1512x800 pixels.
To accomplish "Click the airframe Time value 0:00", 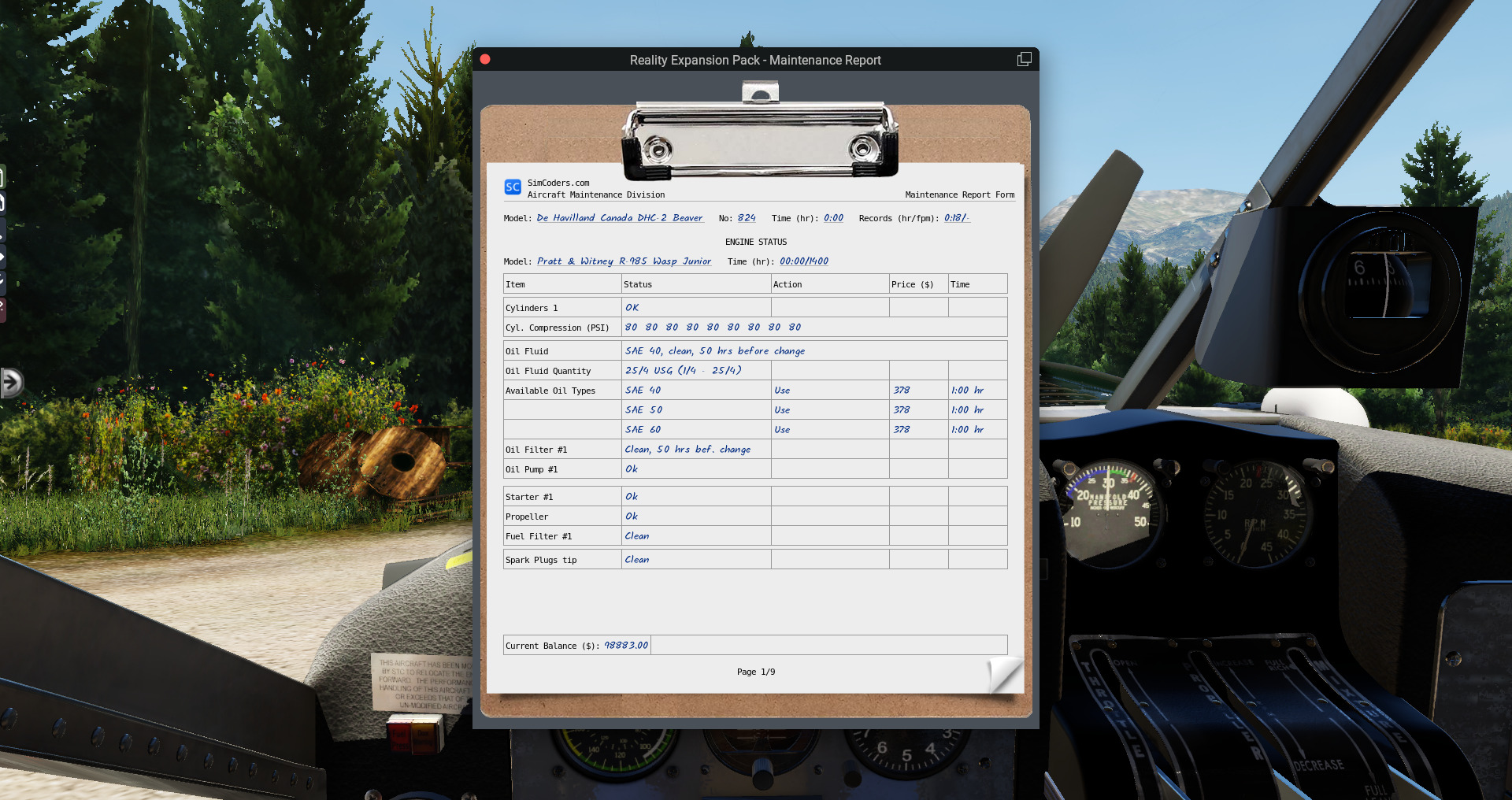I will pyautogui.click(x=833, y=218).
